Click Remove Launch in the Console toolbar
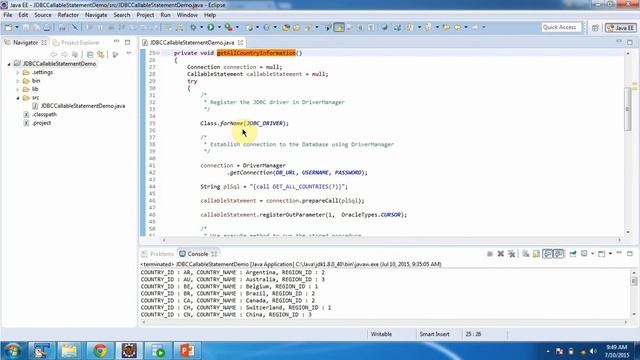Screen dimensions: 640x360 pyautogui.click(x=501, y=254)
